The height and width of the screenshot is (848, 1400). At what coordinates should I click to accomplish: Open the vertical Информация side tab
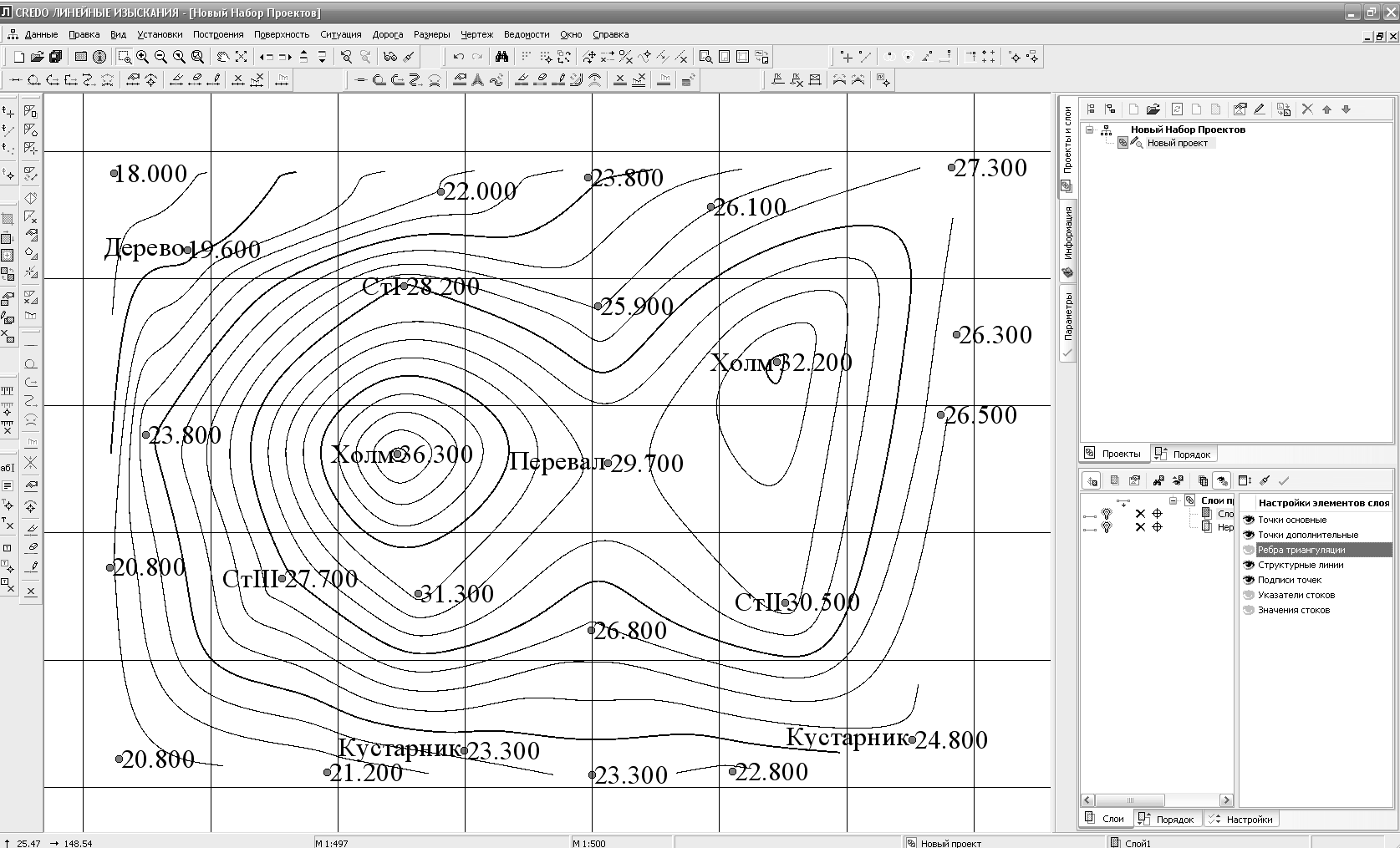pos(1067,241)
